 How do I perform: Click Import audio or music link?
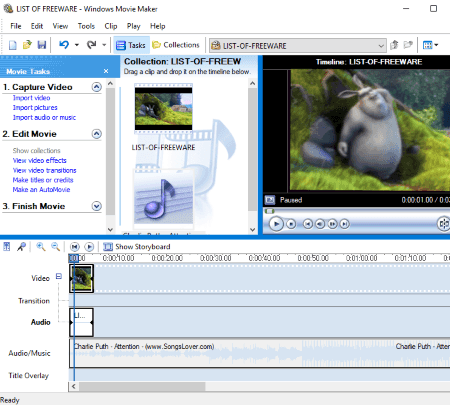tap(44, 117)
